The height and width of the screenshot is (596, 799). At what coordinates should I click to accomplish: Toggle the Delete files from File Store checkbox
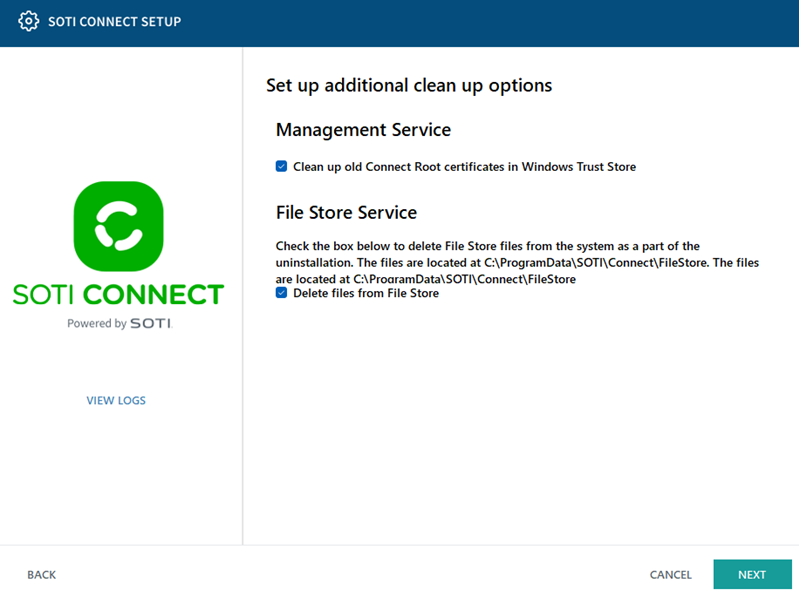coord(281,293)
